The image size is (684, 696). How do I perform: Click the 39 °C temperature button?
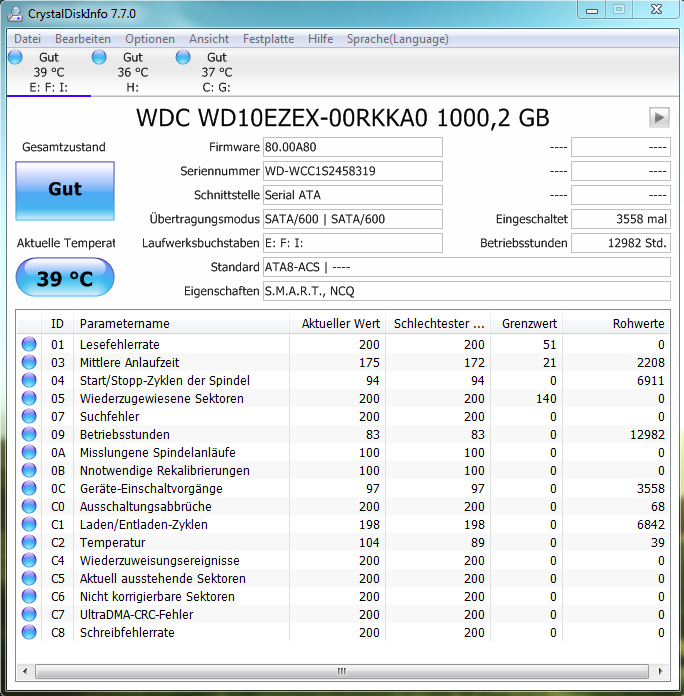tap(65, 277)
